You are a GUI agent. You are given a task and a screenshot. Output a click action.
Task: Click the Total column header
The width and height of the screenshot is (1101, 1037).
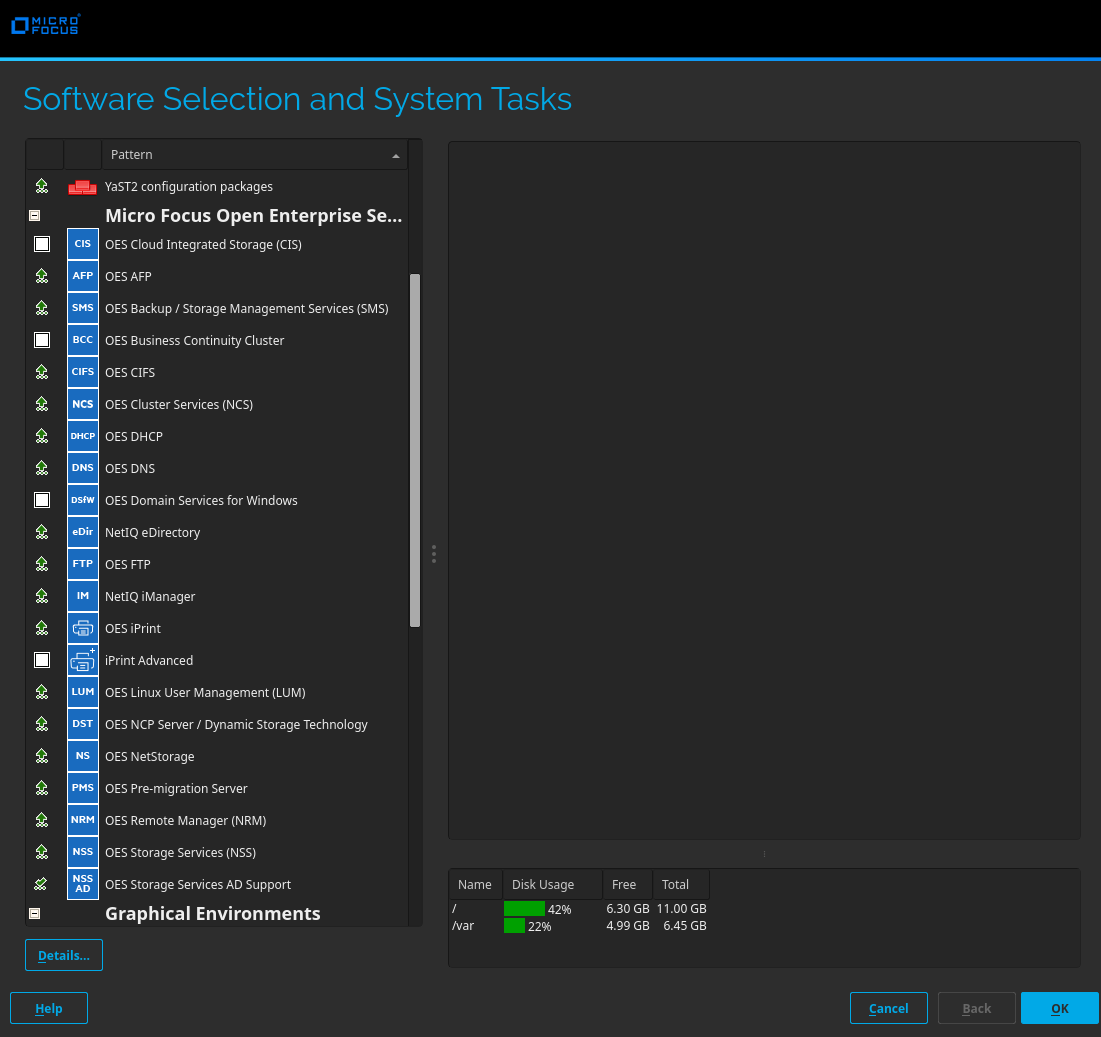[x=681, y=885]
